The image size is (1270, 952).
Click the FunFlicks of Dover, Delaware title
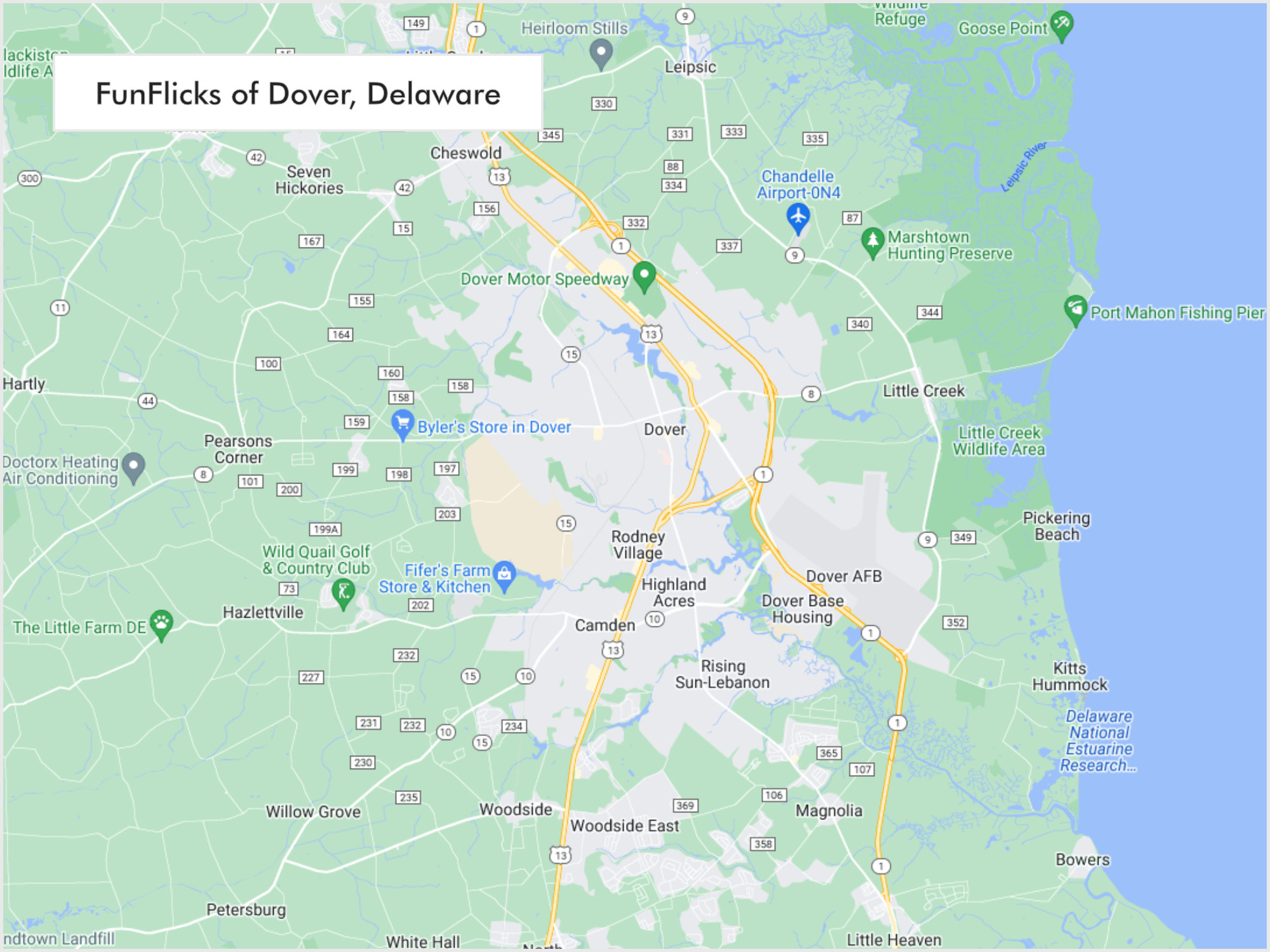pos(298,95)
